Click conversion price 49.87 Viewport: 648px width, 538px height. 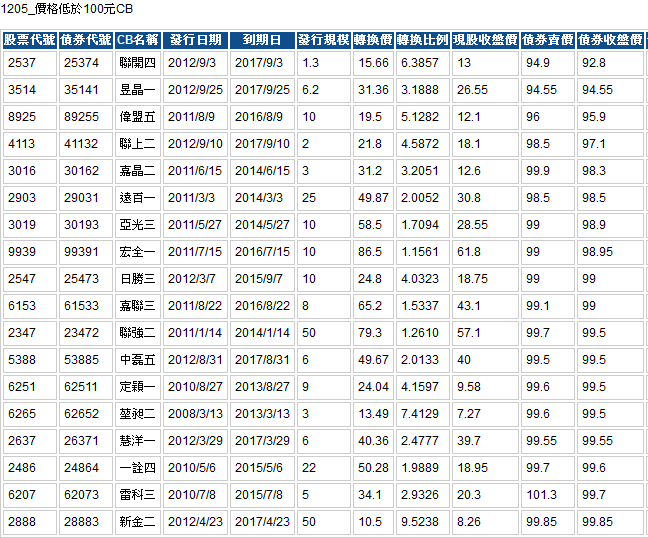[x=373, y=198]
